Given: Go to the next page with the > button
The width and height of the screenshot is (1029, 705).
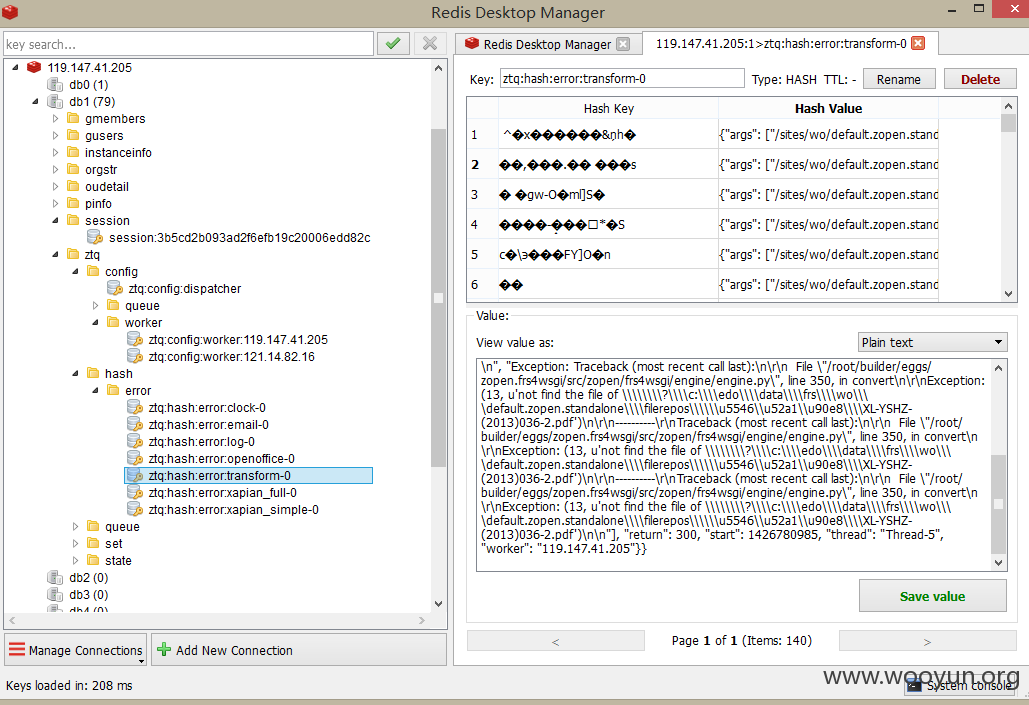Looking at the screenshot, I should tap(927, 641).
